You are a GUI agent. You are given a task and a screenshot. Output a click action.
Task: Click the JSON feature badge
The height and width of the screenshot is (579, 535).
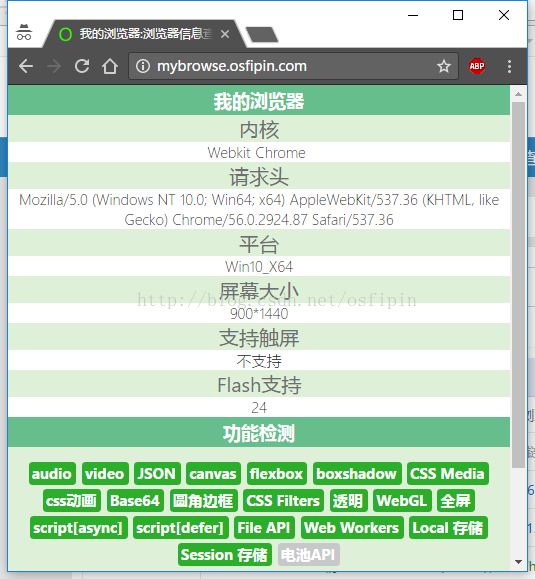(157, 474)
